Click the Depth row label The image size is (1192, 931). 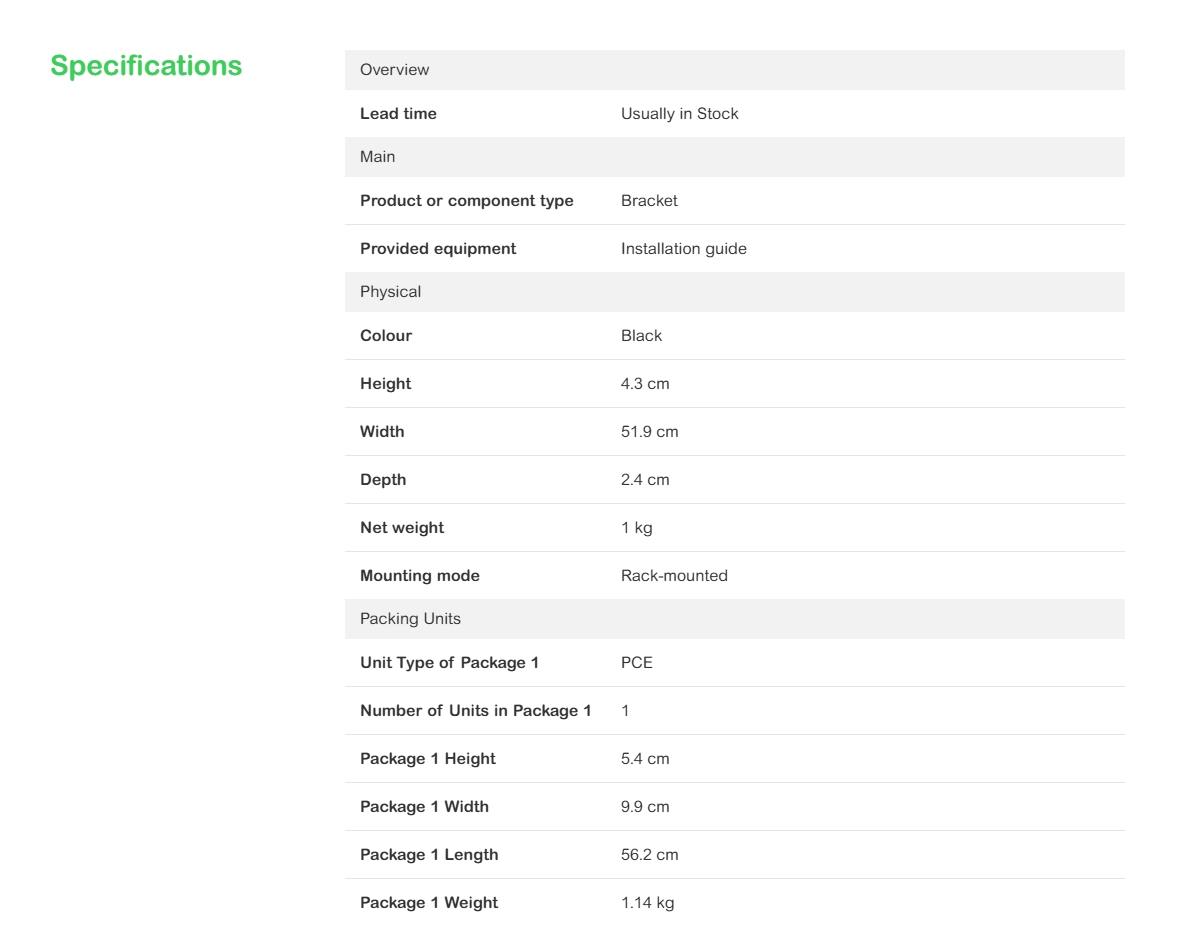(383, 480)
